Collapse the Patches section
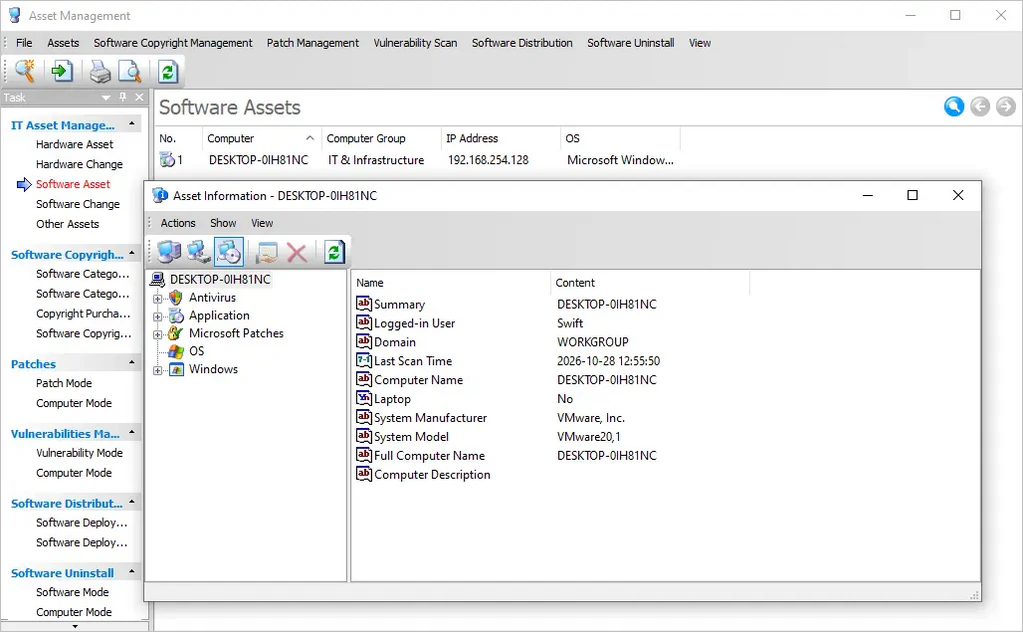Image resolution: width=1023 pixels, height=632 pixels. (x=132, y=363)
